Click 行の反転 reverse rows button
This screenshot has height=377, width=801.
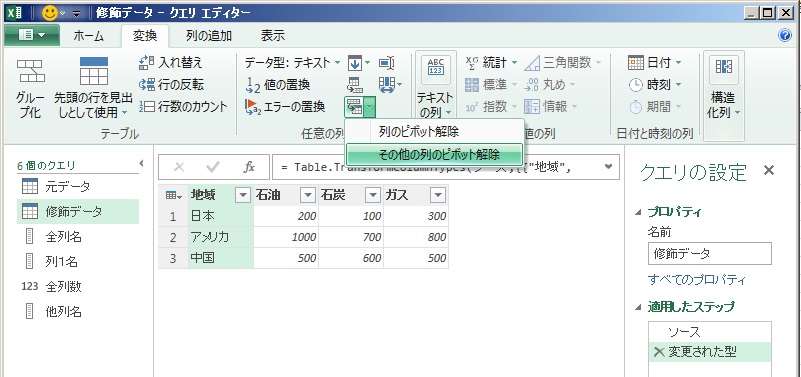[x=171, y=85]
